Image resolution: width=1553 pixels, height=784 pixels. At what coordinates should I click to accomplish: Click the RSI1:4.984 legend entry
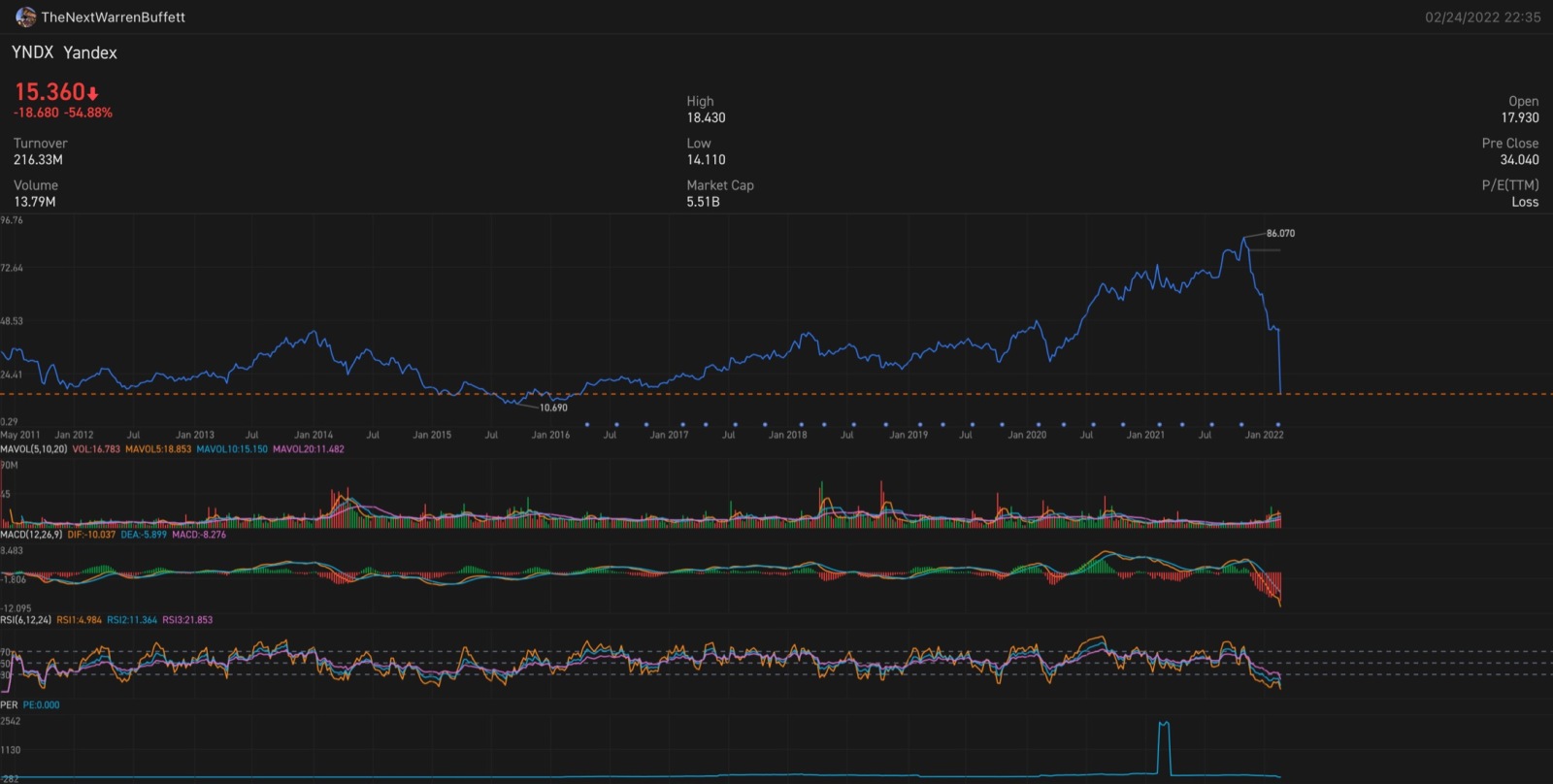(79, 620)
